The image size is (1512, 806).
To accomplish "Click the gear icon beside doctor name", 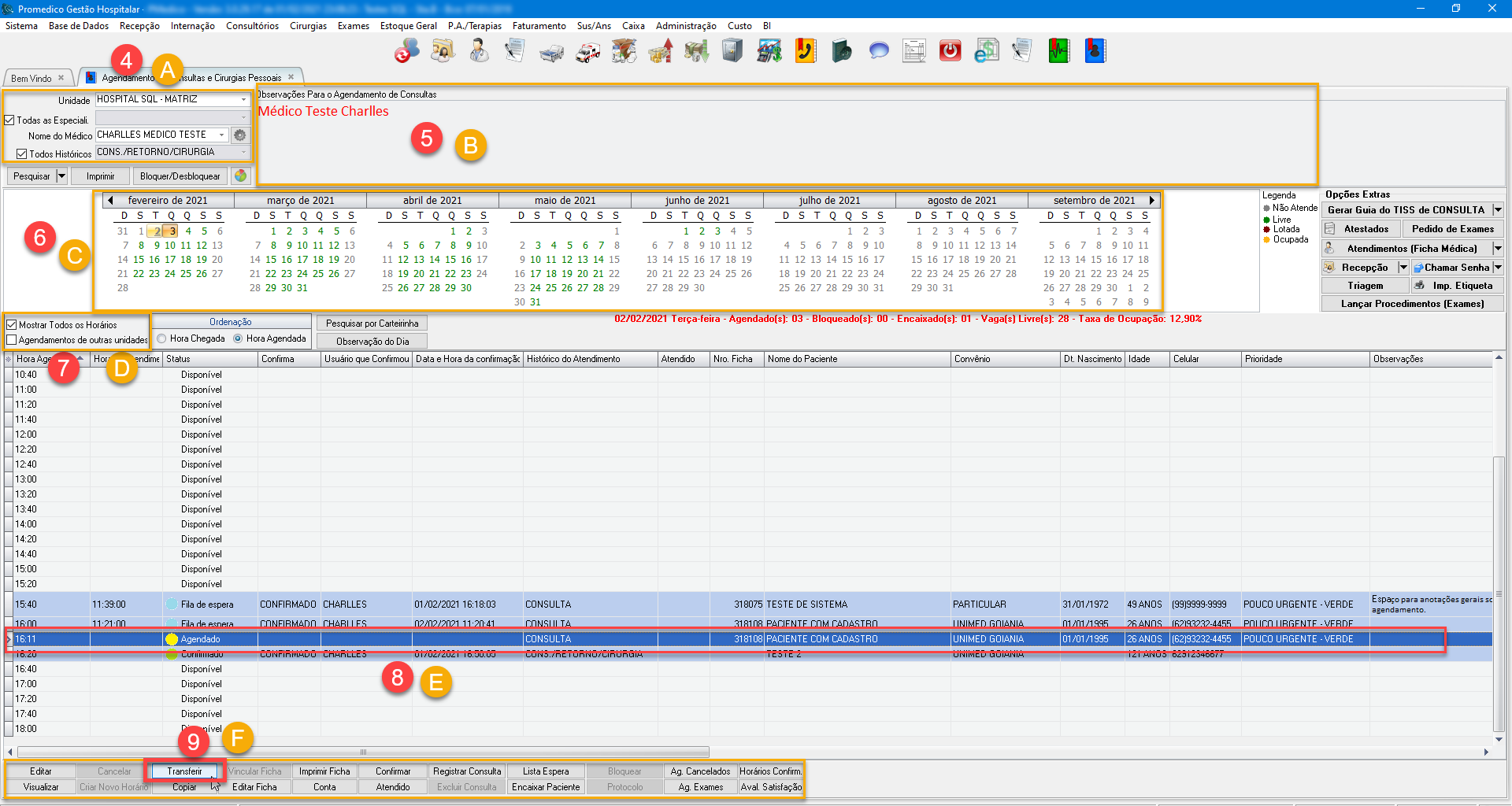I will (240, 135).
